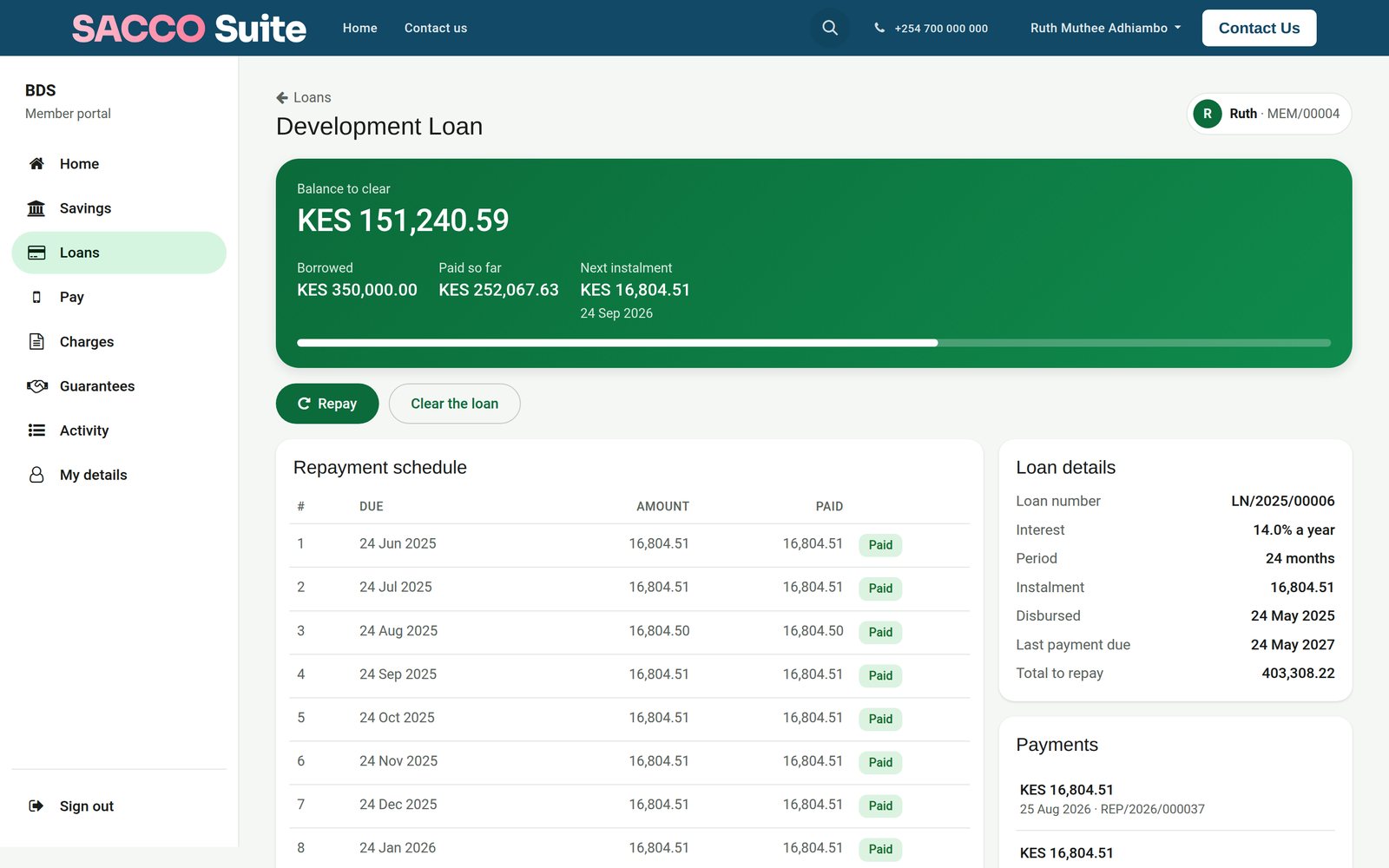The height and width of the screenshot is (868, 1389).
Task: Click payment reference REP/2026/000037
Action: [x=1152, y=809]
